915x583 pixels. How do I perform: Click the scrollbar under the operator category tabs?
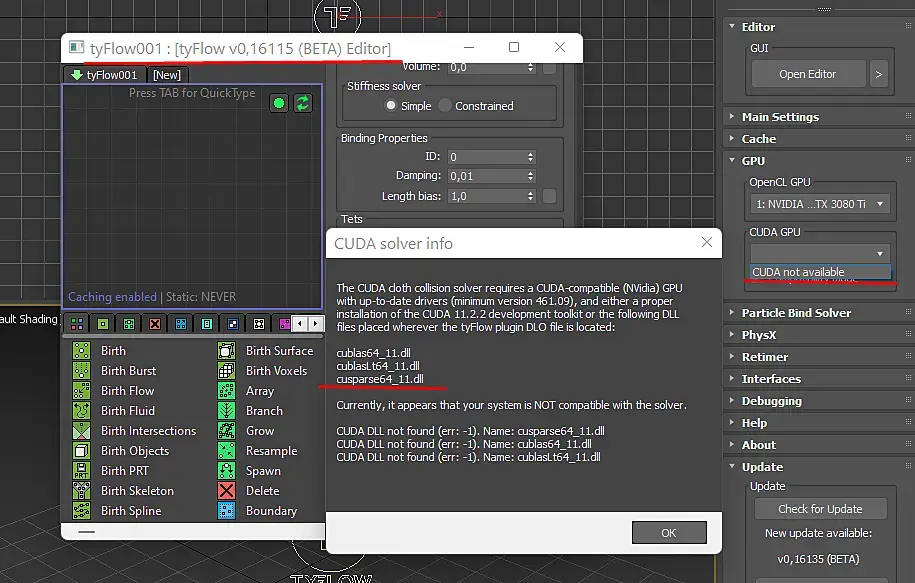coord(193,336)
